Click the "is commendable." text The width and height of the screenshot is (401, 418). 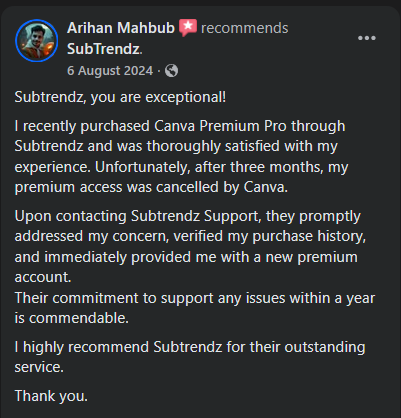[72, 318]
